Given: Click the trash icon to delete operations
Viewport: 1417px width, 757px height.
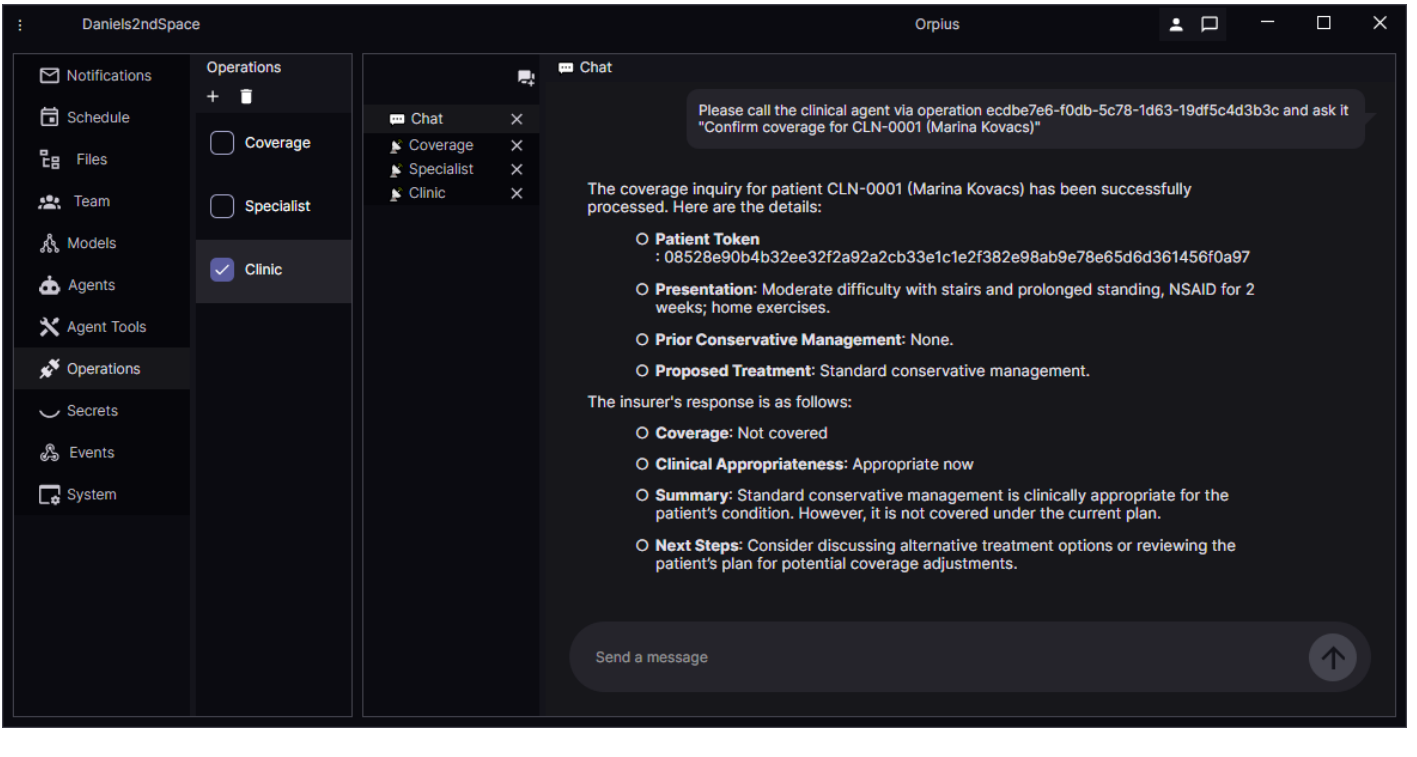Looking at the screenshot, I should (x=246, y=97).
